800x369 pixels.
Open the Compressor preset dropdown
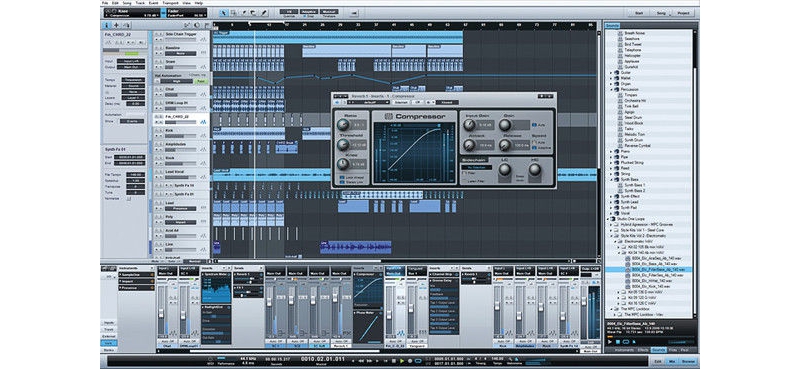pyautogui.click(x=369, y=102)
